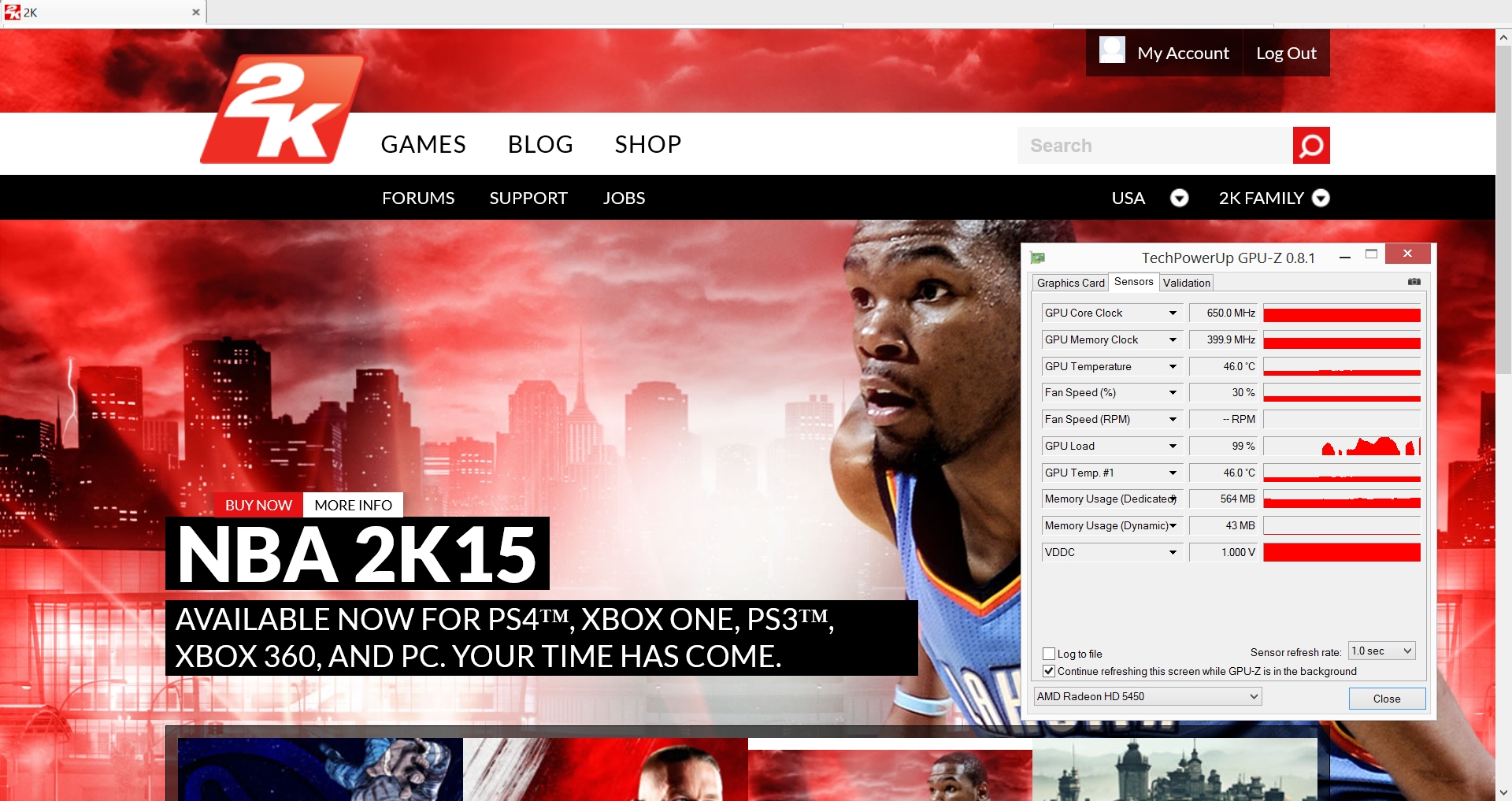Click the GPU-Z app icon in title bar

click(x=1038, y=258)
